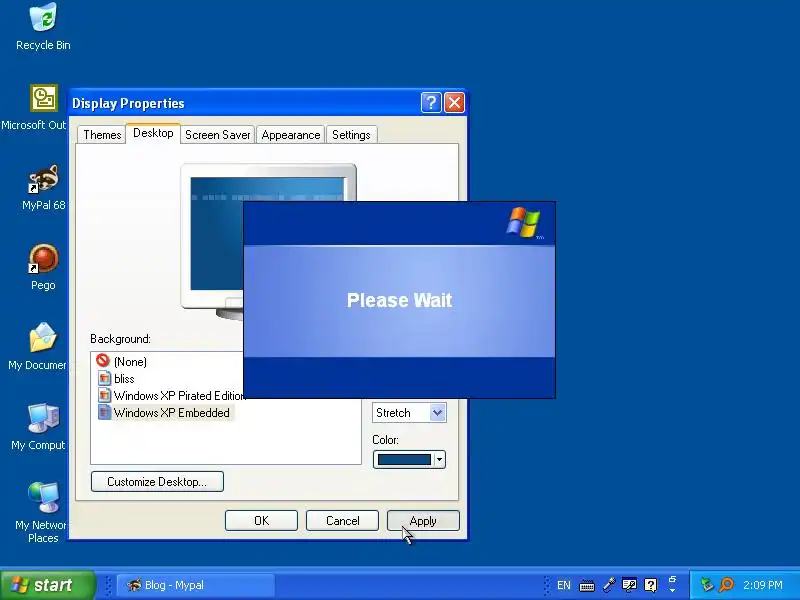Open the Start menu
Viewport: 800px width, 600px height.
tap(48, 585)
